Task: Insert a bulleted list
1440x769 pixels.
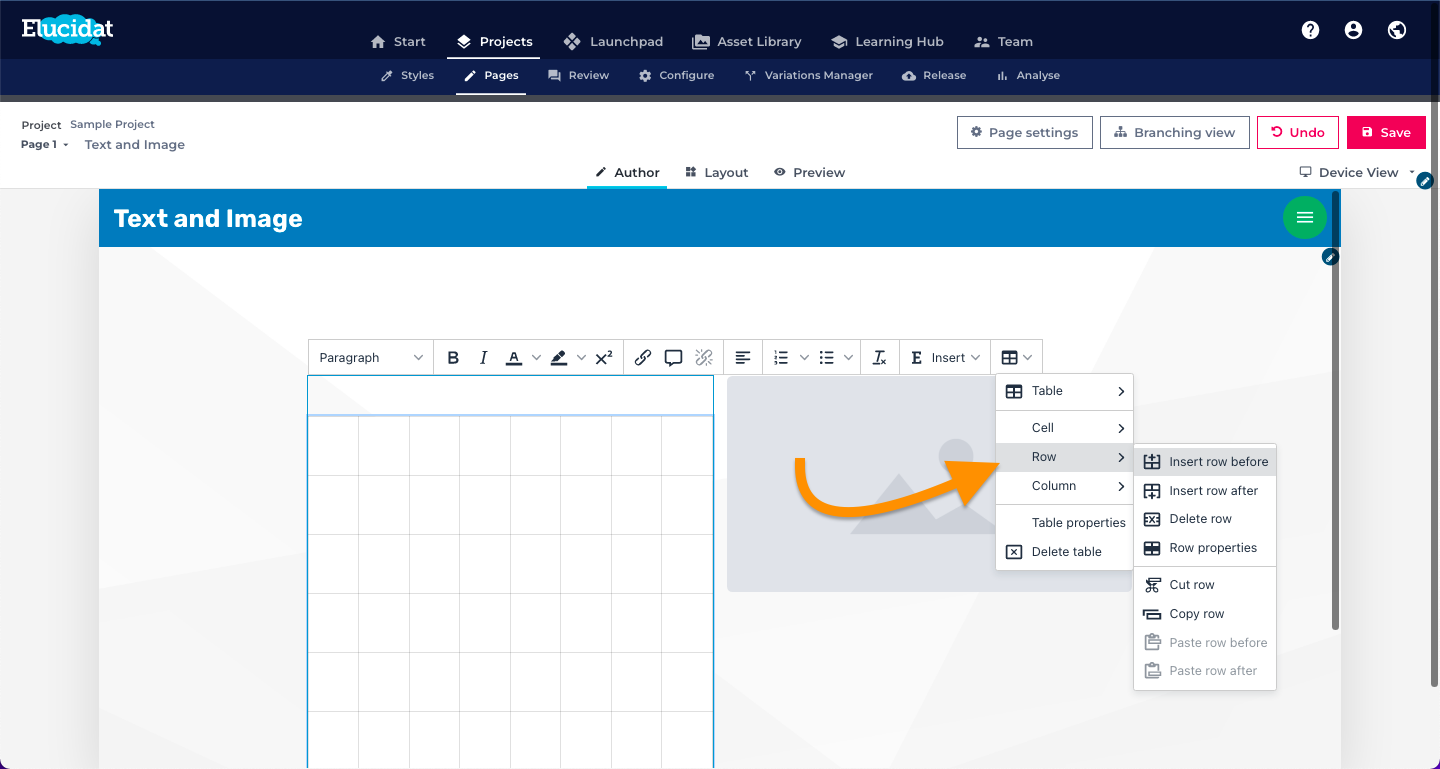Action: point(827,358)
